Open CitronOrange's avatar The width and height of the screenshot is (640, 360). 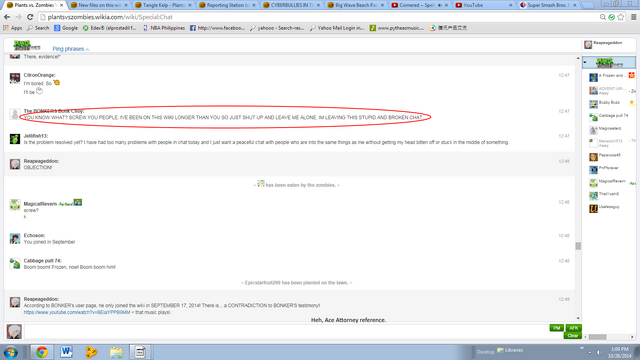point(15,78)
